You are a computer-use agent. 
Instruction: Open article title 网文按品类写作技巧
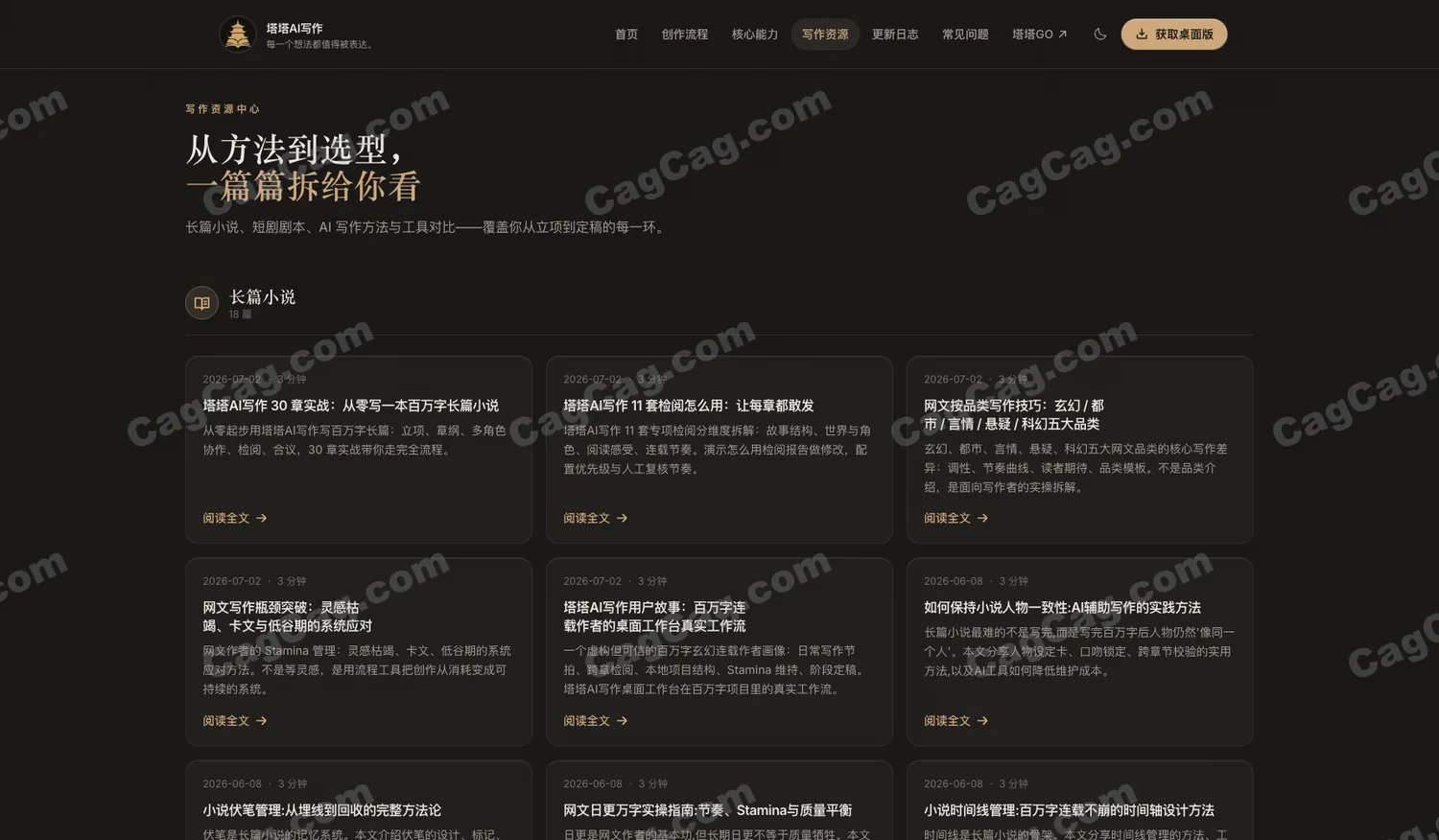[1014, 415]
